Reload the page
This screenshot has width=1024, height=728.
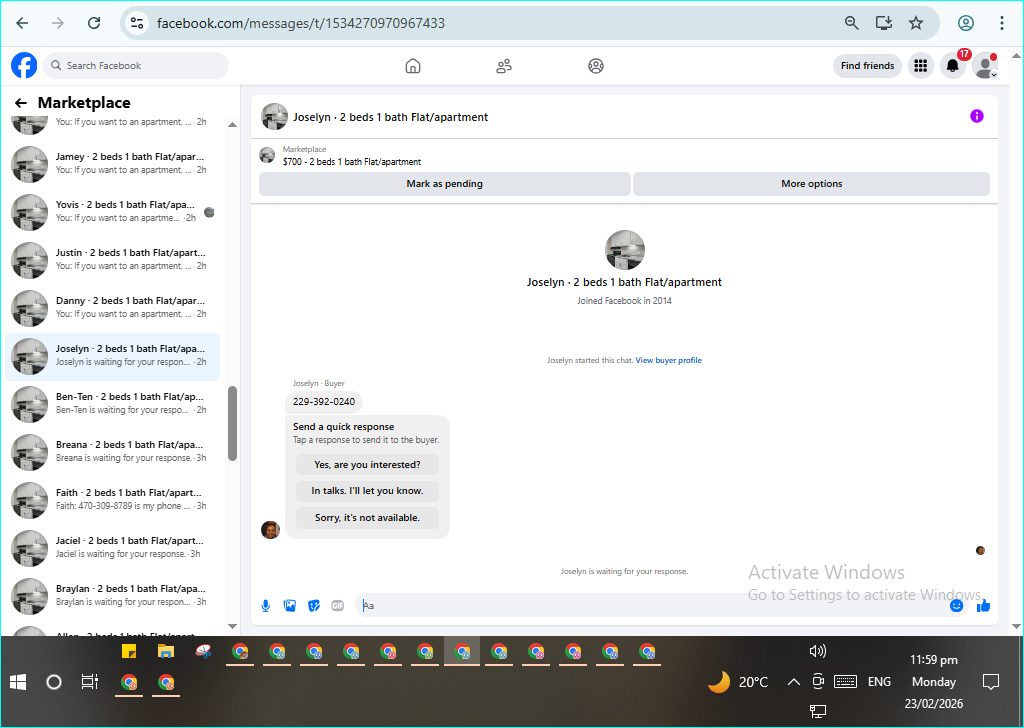(94, 24)
